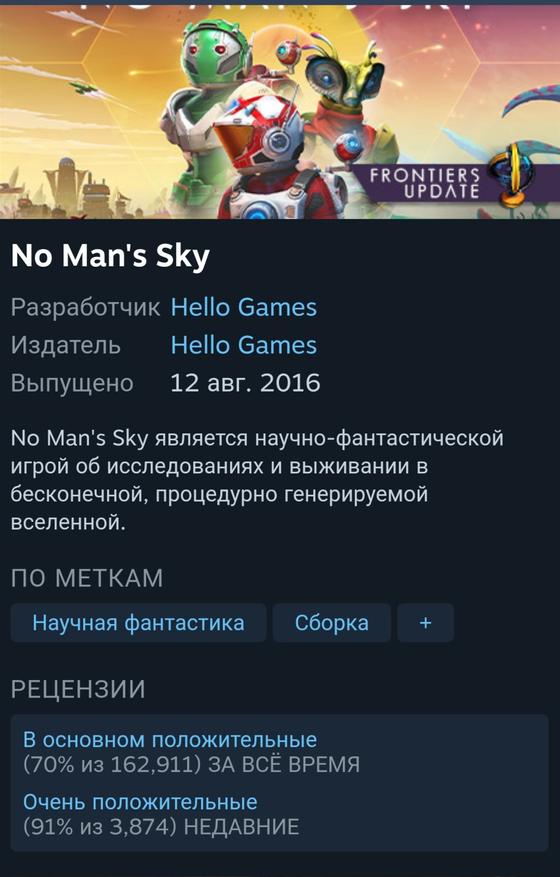
Task: Open the Очень положительные recent reviews
Action: [140, 801]
